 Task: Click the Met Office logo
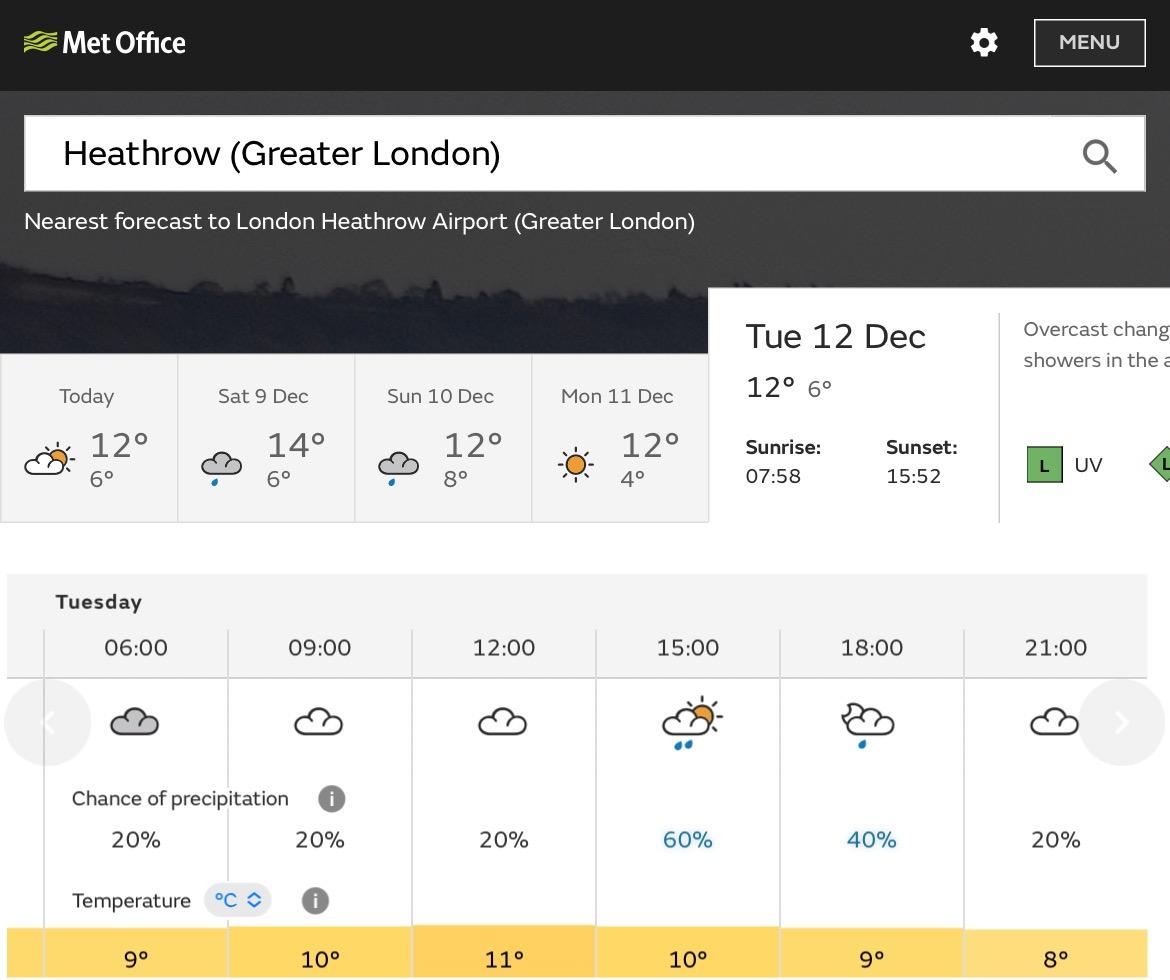click(x=104, y=43)
